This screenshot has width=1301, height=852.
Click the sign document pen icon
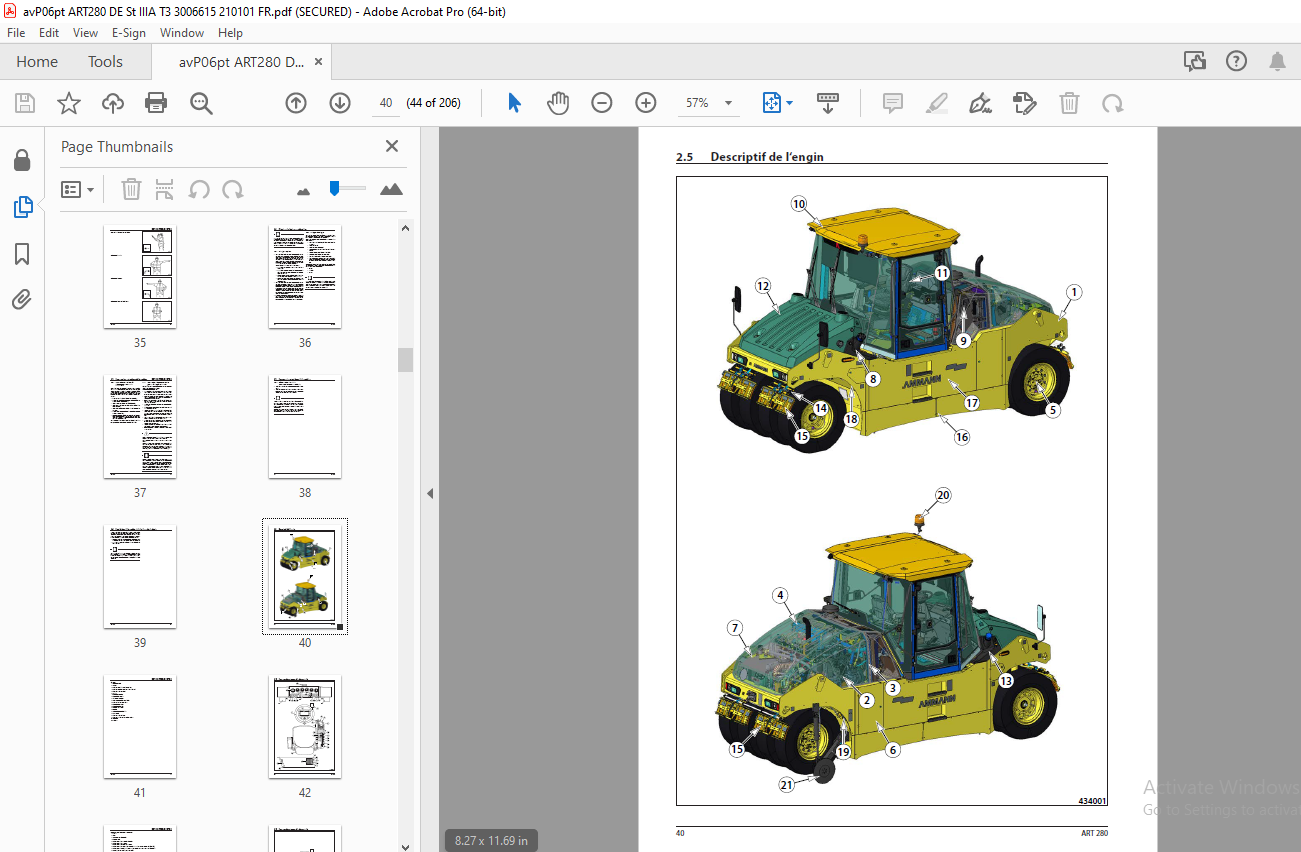[981, 103]
